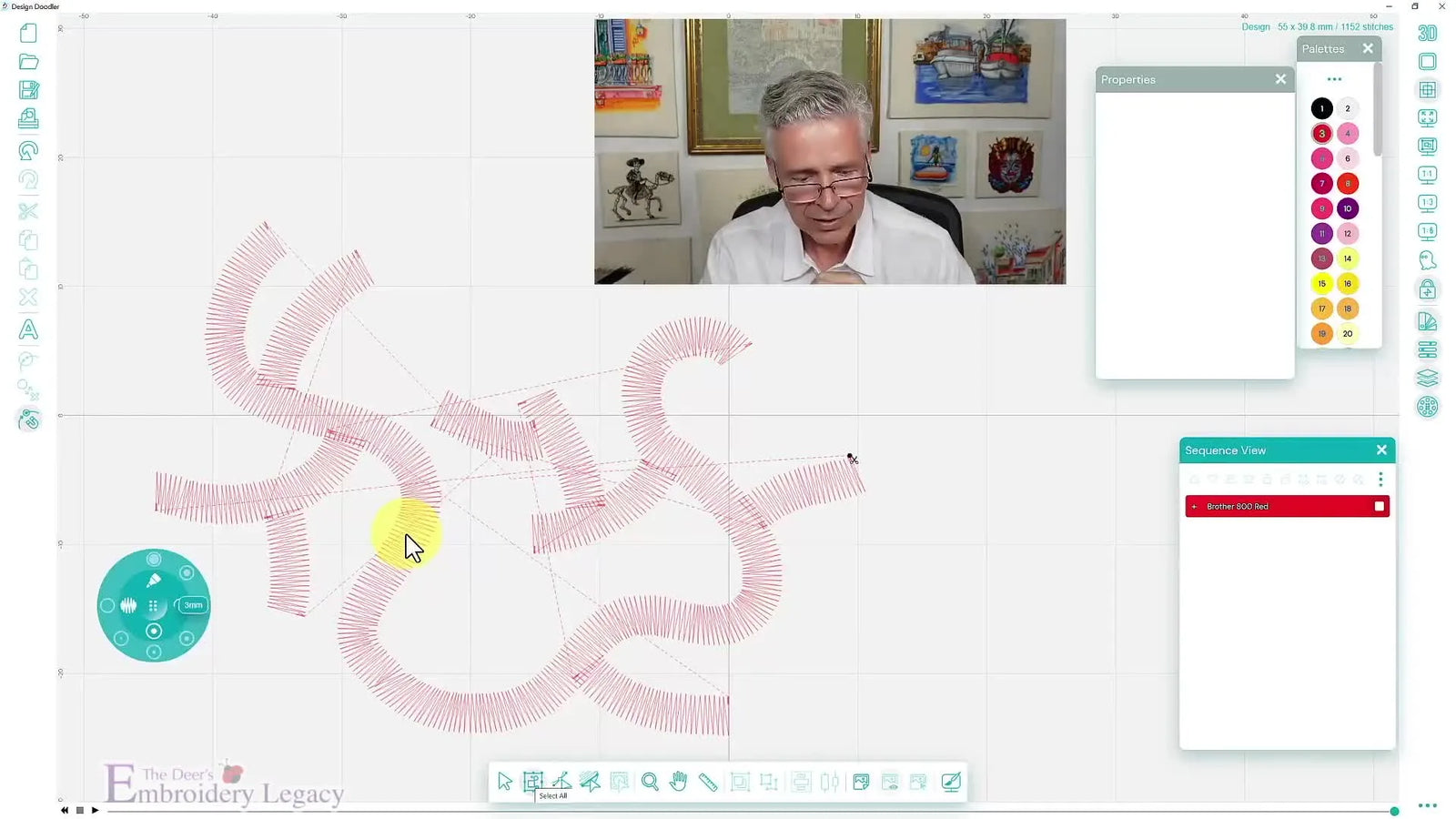1456x819 pixels.
Task: Activate the Zoom magnifier tool
Action: point(650,781)
